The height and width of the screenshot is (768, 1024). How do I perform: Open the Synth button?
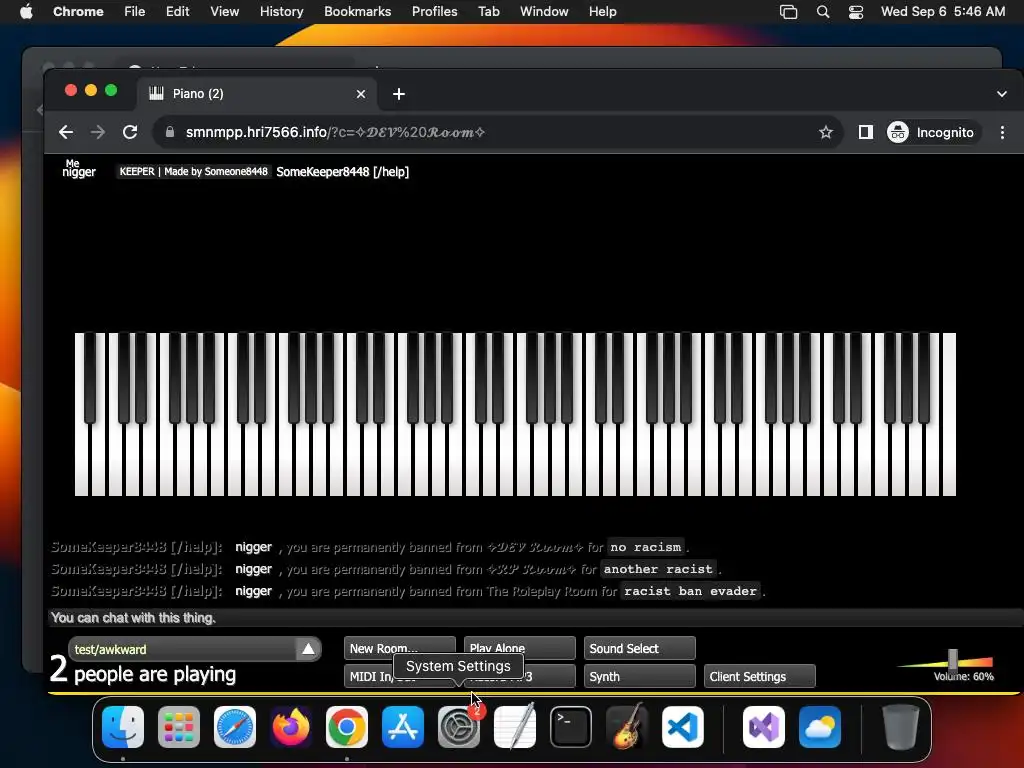click(639, 677)
